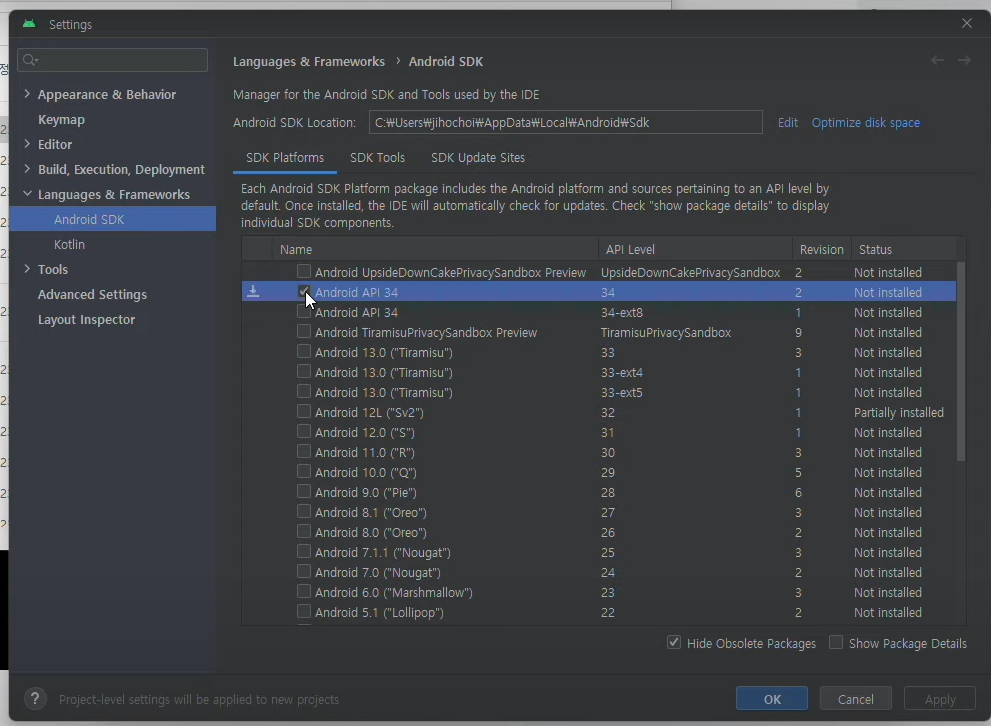The width and height of the screenshot is (991, 726).
Task: Click TiramisuPrivacySandbox API level cell
Action: [666, 333]
